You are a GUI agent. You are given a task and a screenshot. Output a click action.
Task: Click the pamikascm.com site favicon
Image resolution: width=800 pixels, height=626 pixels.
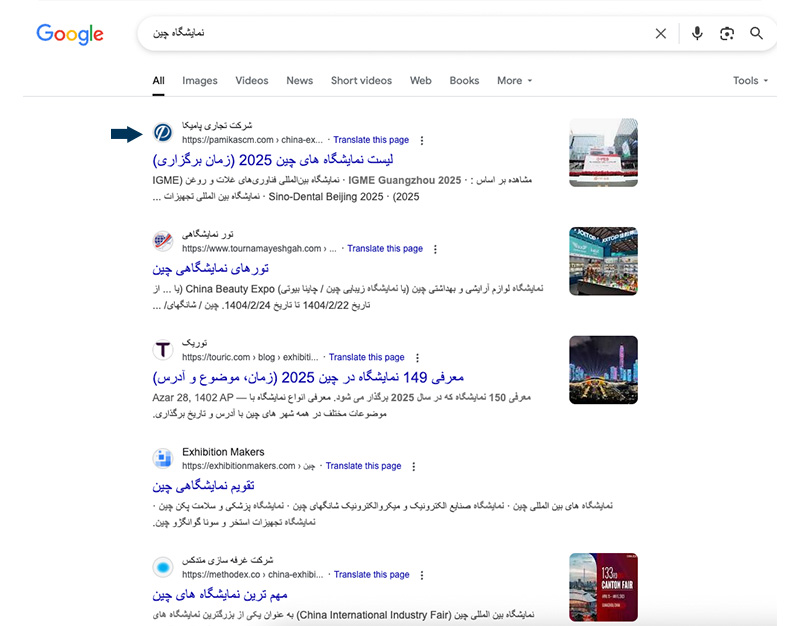coord(163,133)
